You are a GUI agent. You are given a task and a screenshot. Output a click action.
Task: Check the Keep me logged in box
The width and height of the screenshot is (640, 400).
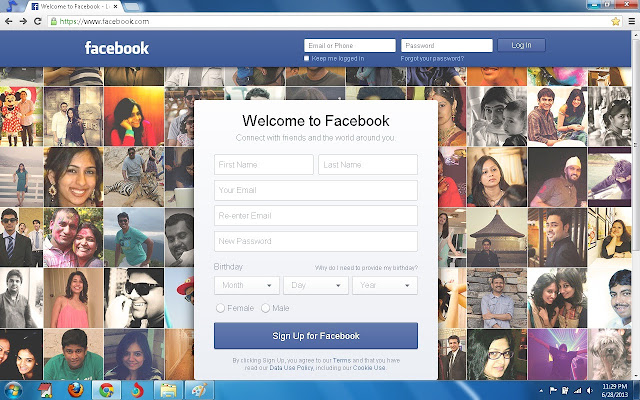[307, 58]
